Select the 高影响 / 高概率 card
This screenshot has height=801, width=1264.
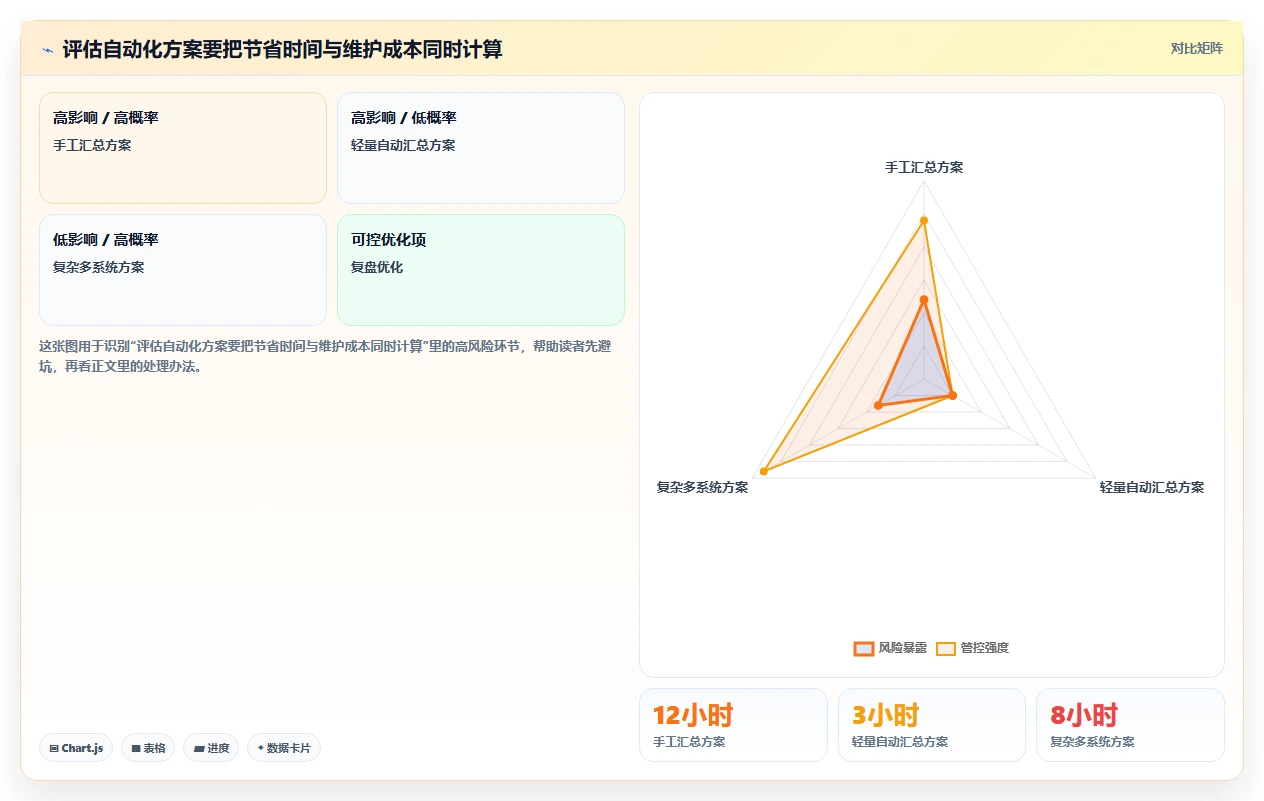coord(183,148)
